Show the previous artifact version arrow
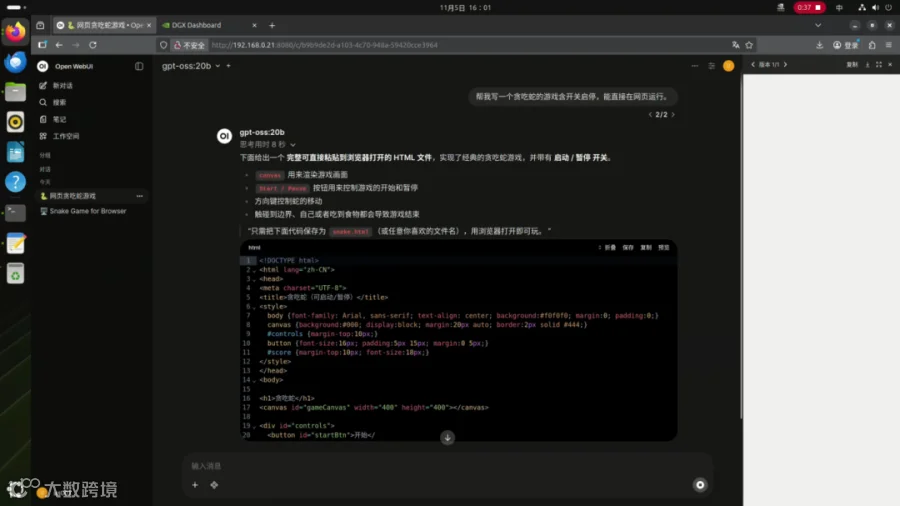The width and height of the screenshot is (900, 506). coord(753,65)
